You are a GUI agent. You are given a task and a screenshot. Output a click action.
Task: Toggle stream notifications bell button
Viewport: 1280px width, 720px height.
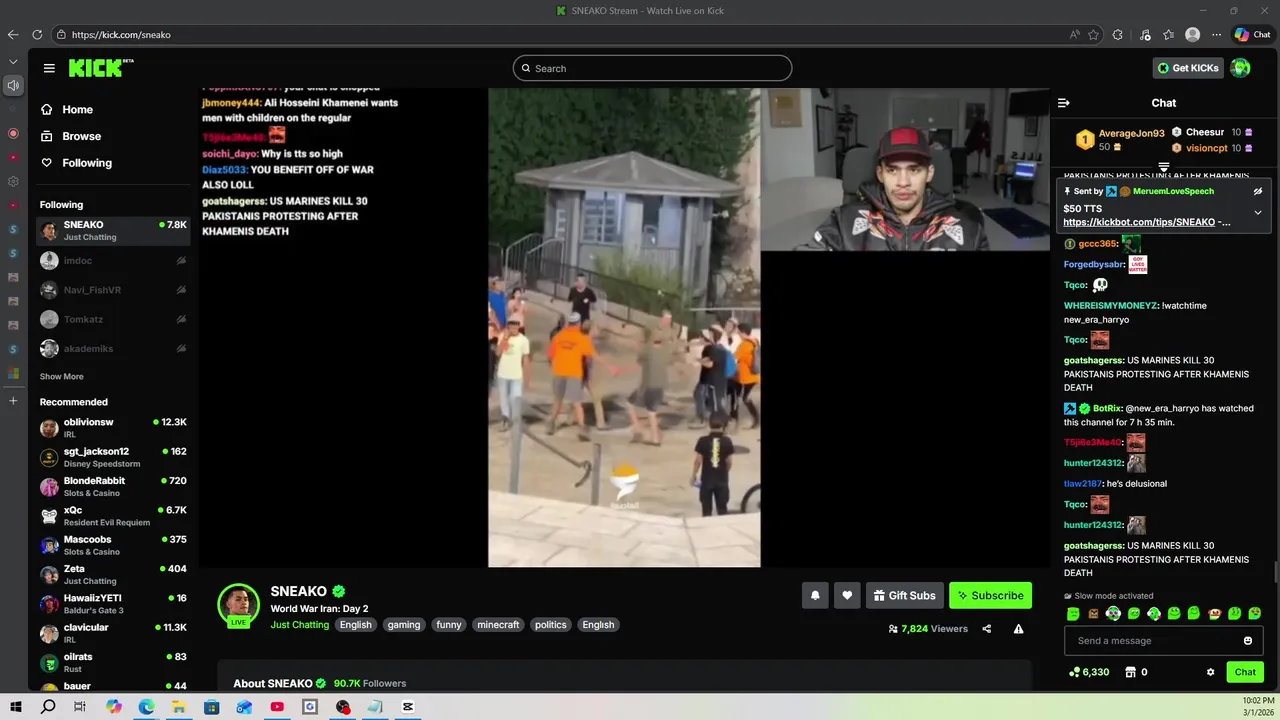(815, 595)
